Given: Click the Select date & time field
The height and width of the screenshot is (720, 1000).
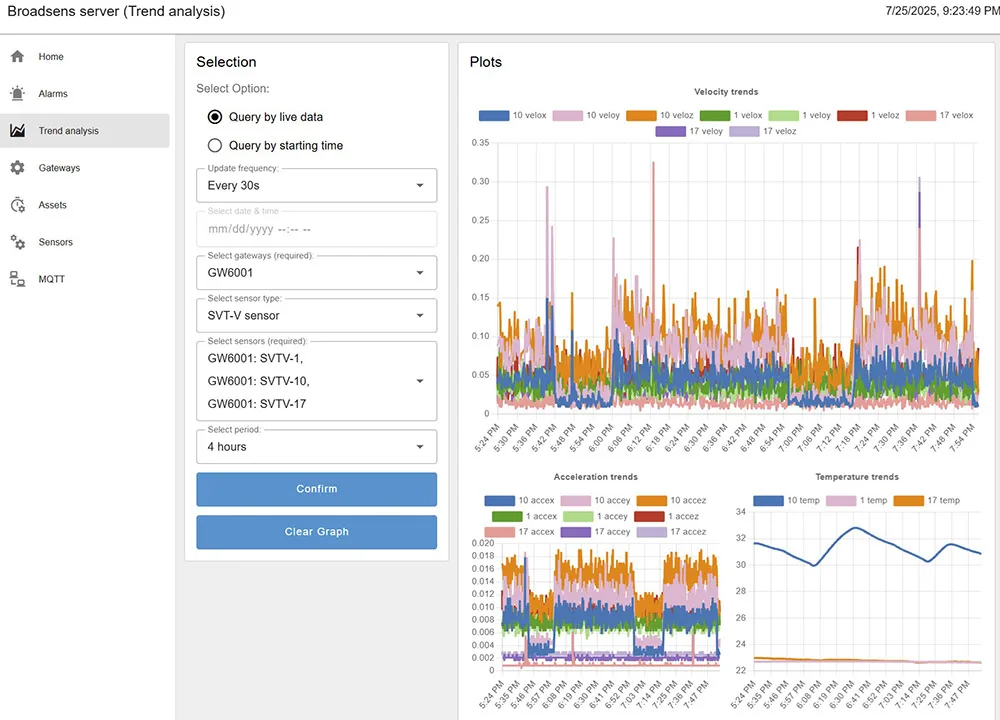Looking at the screenshot, I should click(316, 229).
